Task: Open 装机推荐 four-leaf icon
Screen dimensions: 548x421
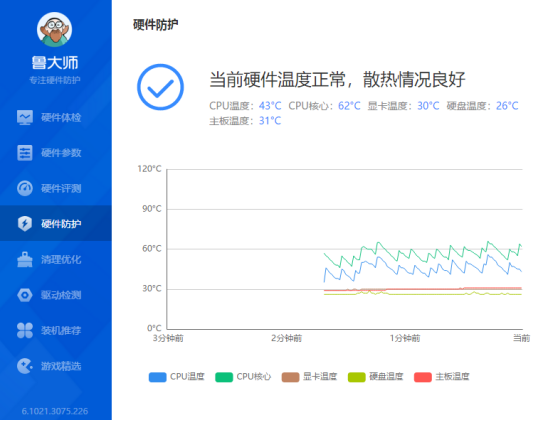Action: coord(25,330)
